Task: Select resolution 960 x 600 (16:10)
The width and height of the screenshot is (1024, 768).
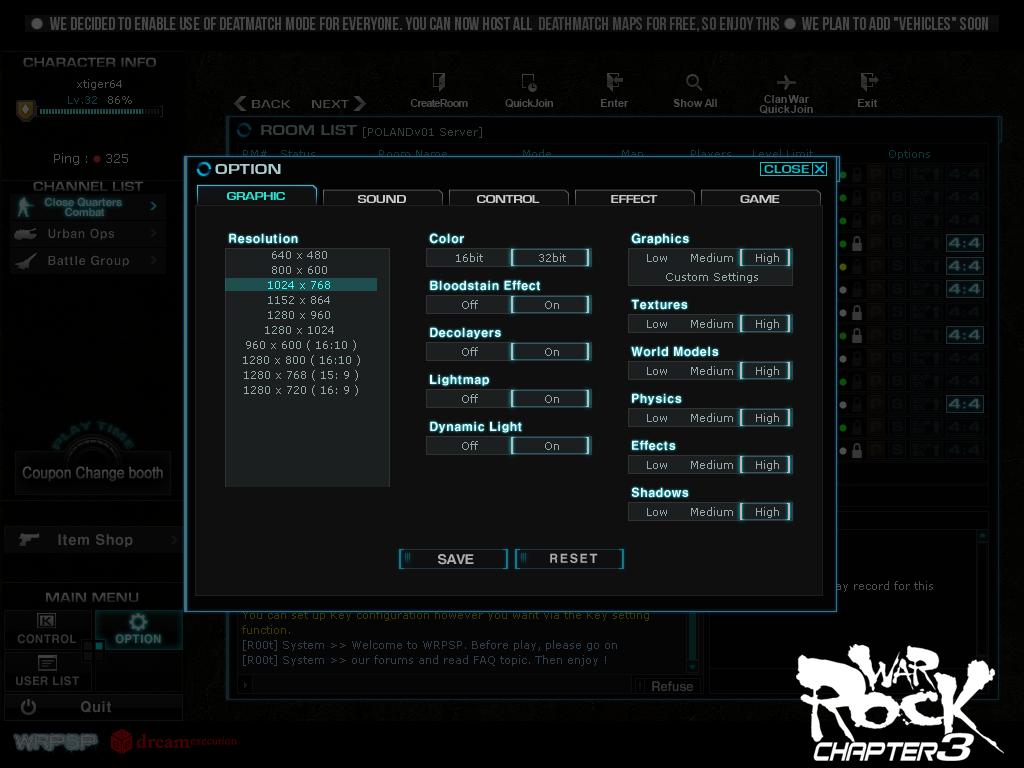Action: pos(300,345)
